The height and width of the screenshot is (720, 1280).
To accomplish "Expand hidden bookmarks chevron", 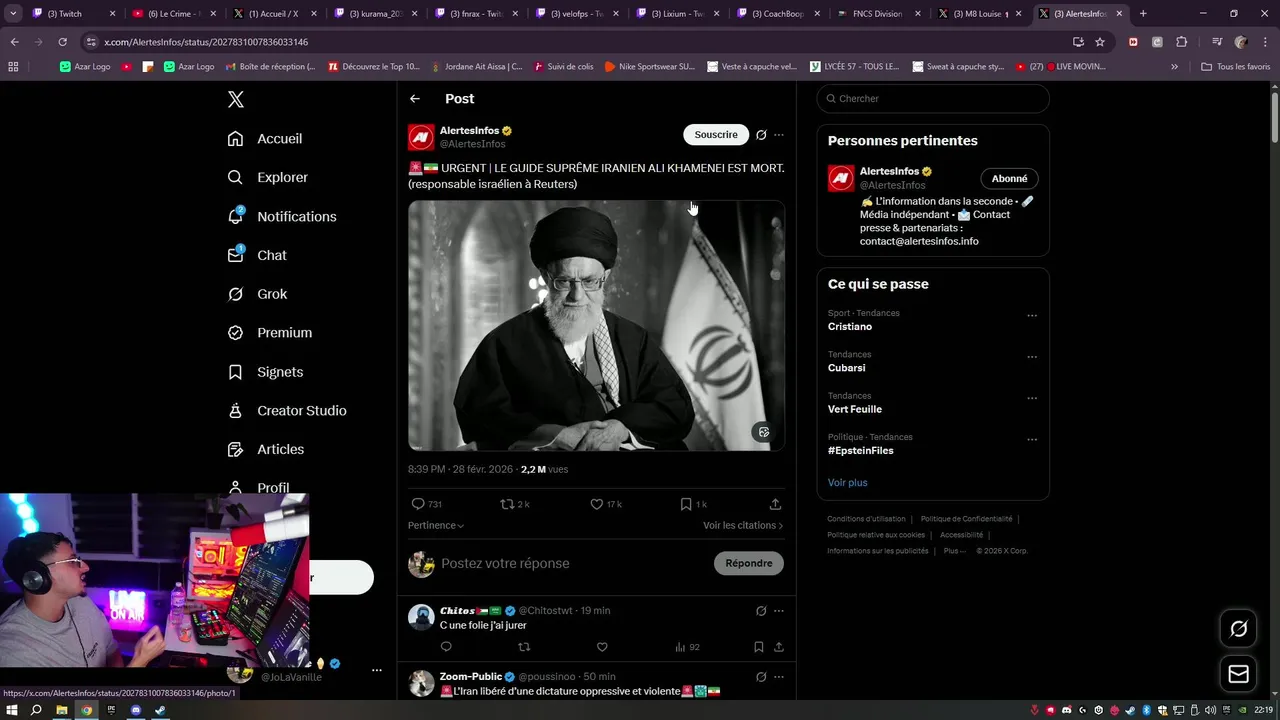I will (1174, 67).
